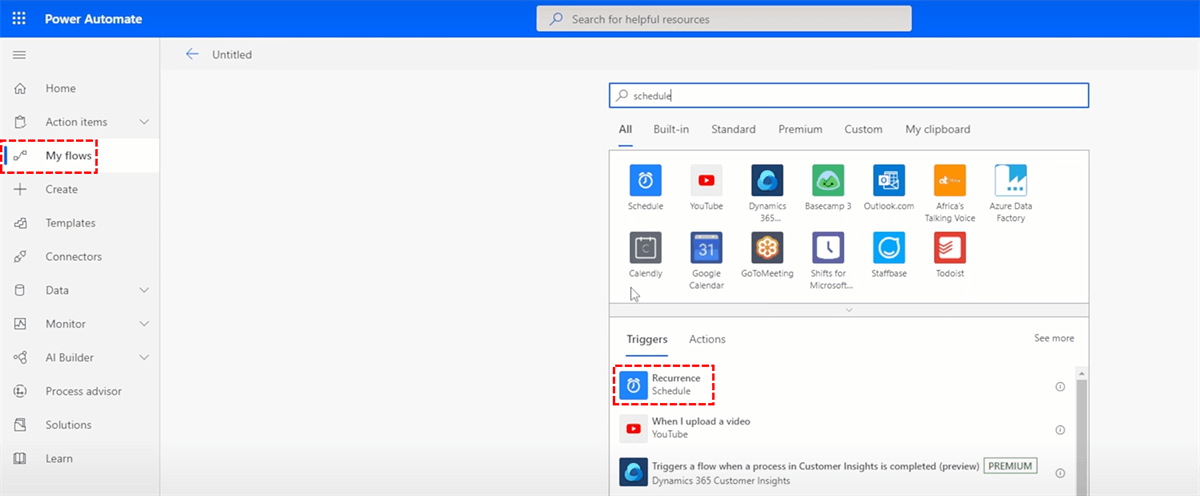The image size is (1200, 496).
Task: Expand the AI Builder section chevron
Action: tap(144, 358)
